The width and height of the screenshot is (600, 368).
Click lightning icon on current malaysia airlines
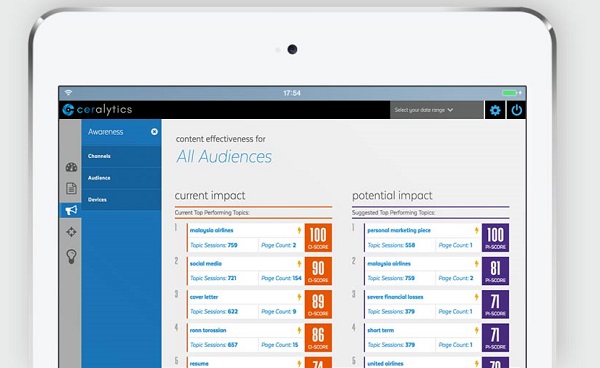tap(299, 230)
